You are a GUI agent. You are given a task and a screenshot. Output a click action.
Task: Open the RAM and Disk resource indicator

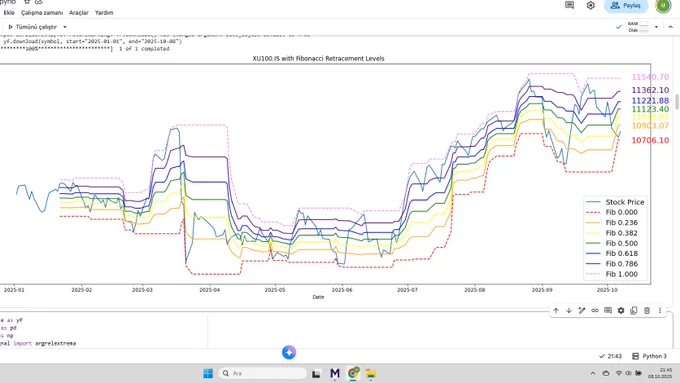pos(638,27)
